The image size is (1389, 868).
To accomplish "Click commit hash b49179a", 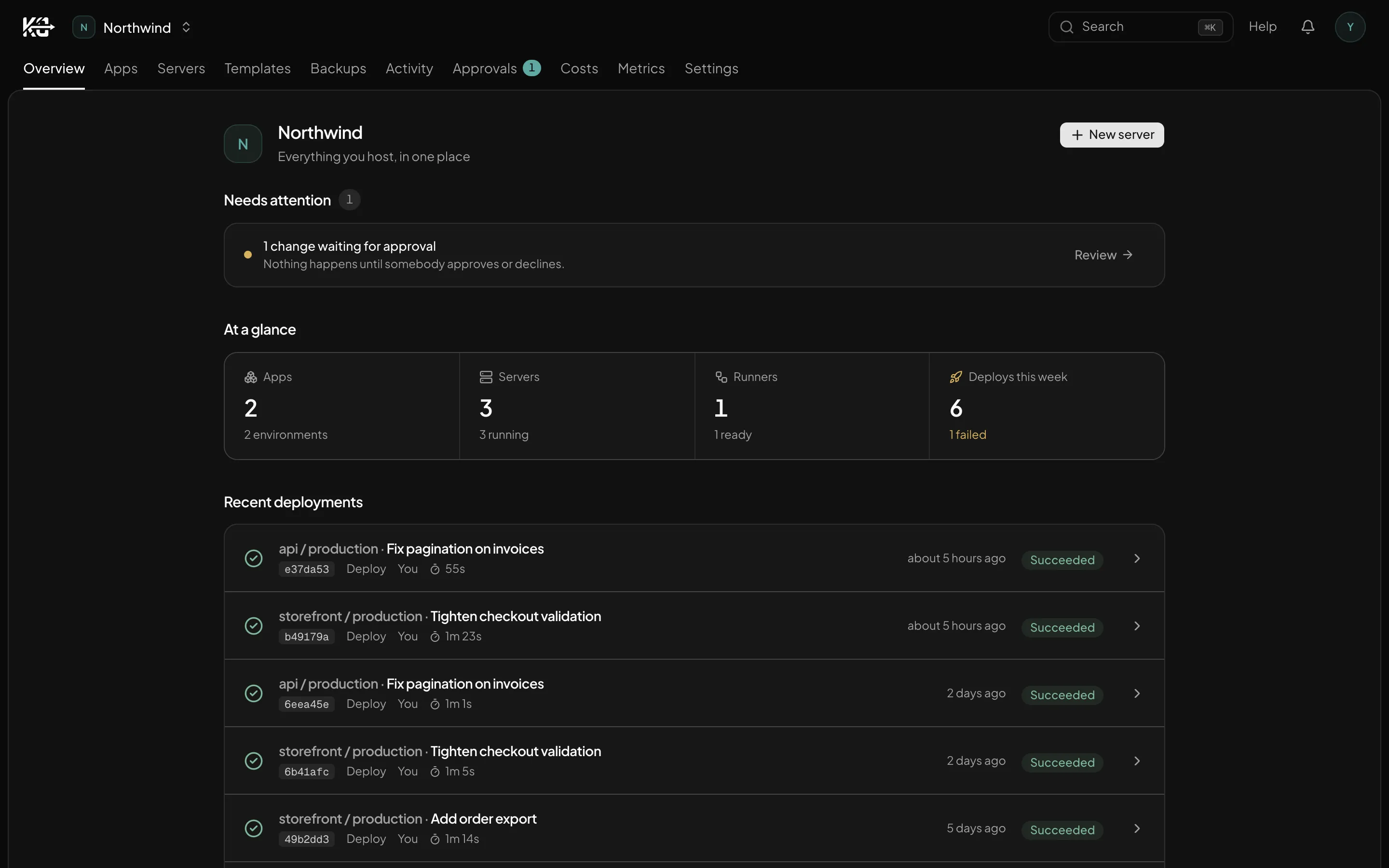I will point(307,637).
